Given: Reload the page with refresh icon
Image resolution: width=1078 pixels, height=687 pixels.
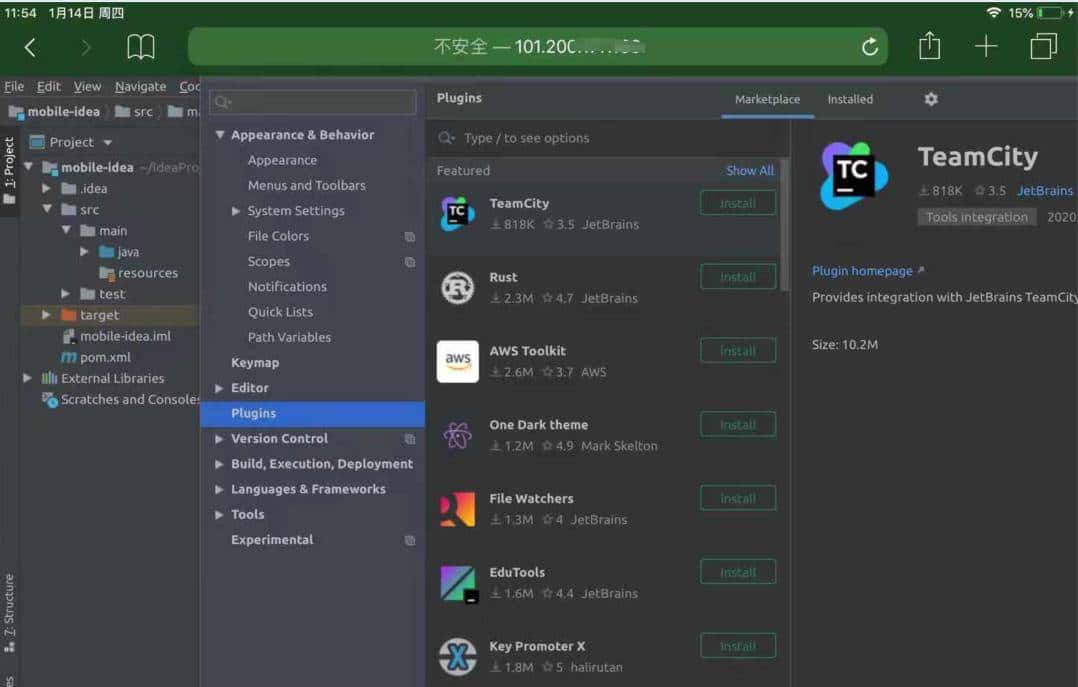Looking at the screenshot, I should pyautogui.click(x=869, y=47).
